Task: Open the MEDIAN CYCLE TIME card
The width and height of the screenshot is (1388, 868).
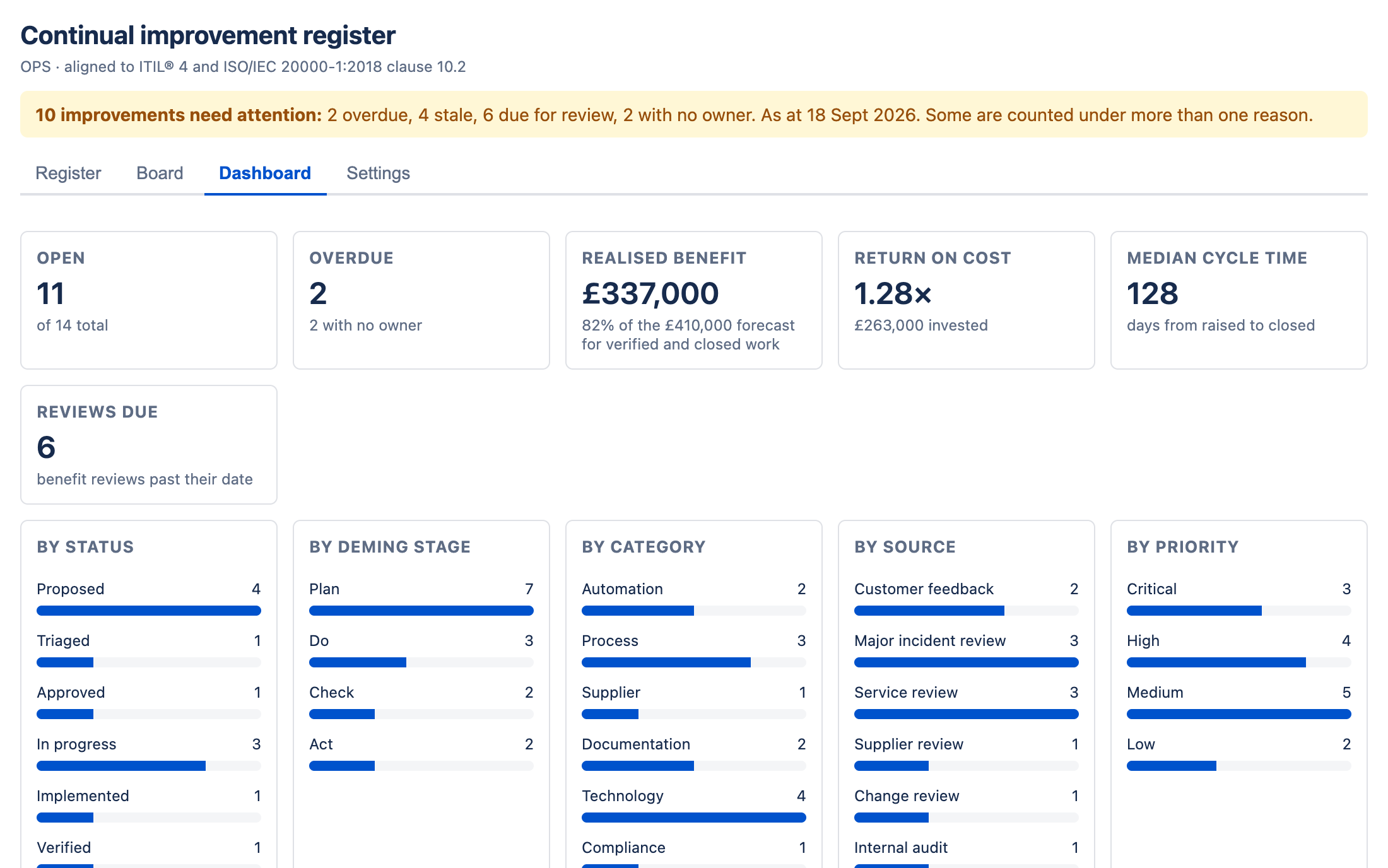Action: pyautogui.click(x=1239, y=300)
